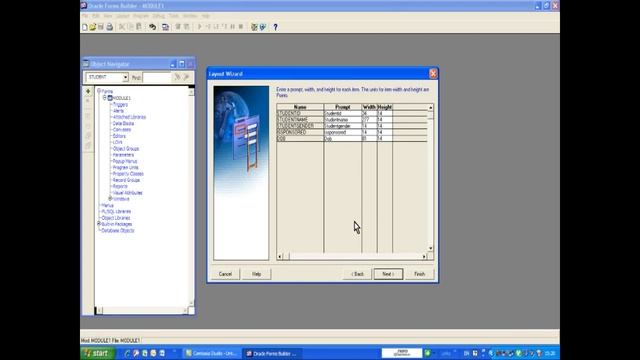Image resolution: width=640 pixels, height=360 pixels.
Task: Collapse the MODULE1 node
Action: pyautogui.click(x=104, y=98)
